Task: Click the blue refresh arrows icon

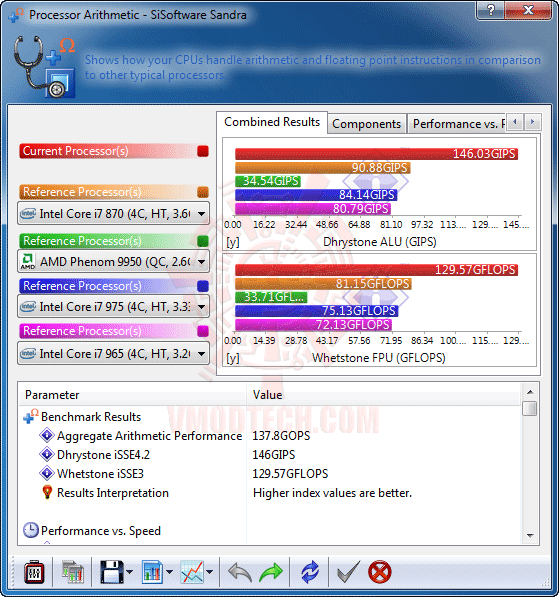Action: 310,572
